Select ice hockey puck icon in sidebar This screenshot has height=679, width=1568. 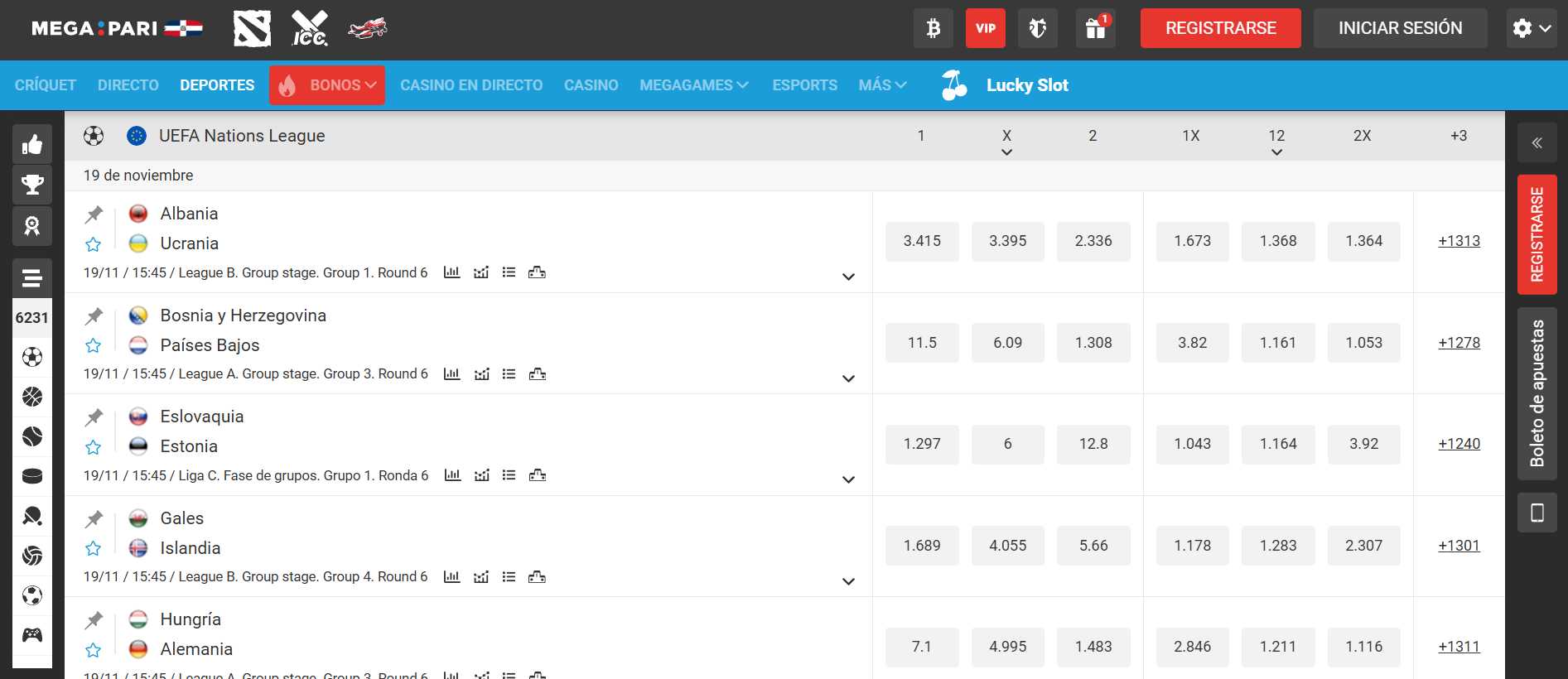(x=32, y=476)
